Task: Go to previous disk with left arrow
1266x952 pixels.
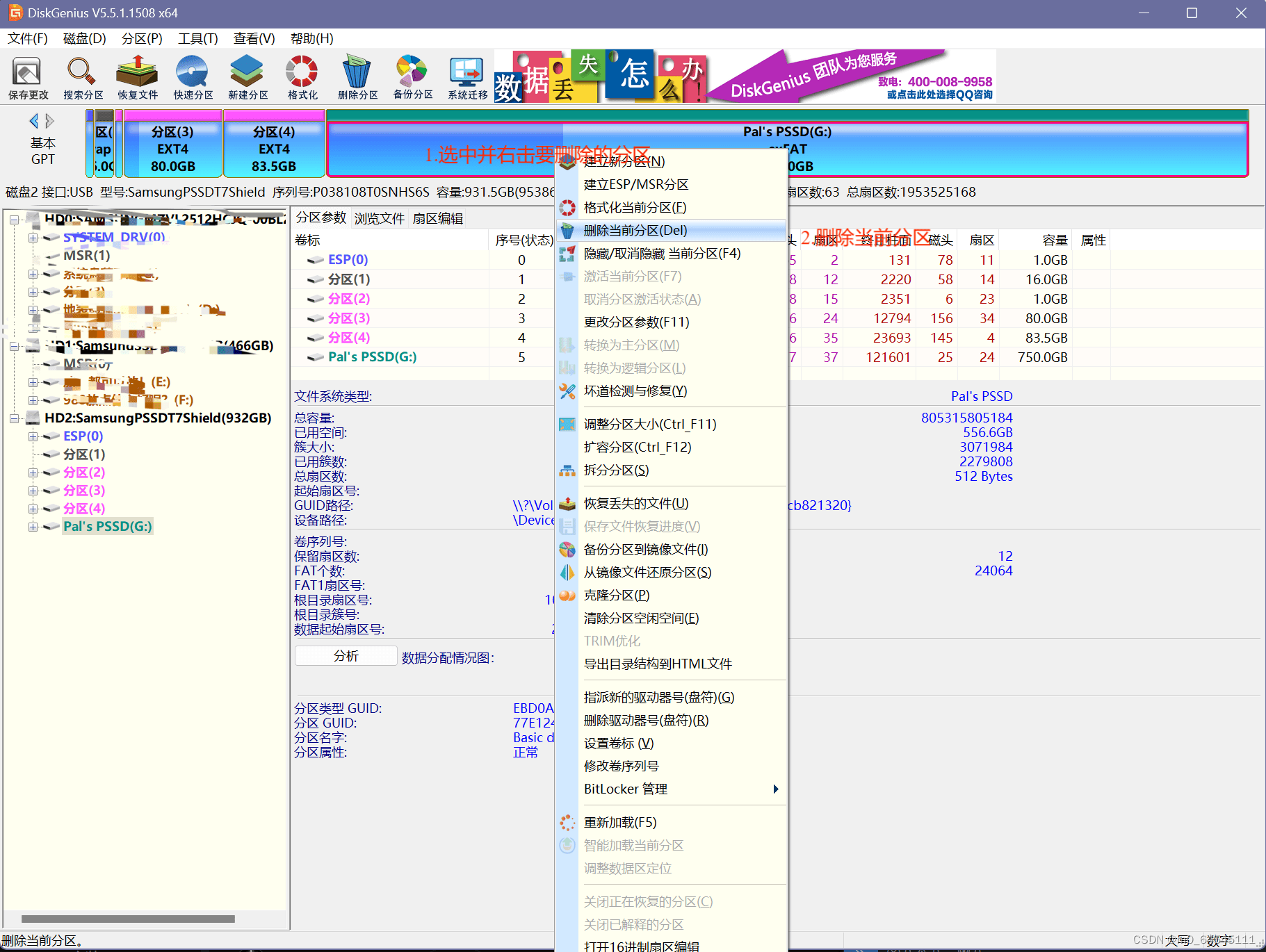Action: coord(33,121)
